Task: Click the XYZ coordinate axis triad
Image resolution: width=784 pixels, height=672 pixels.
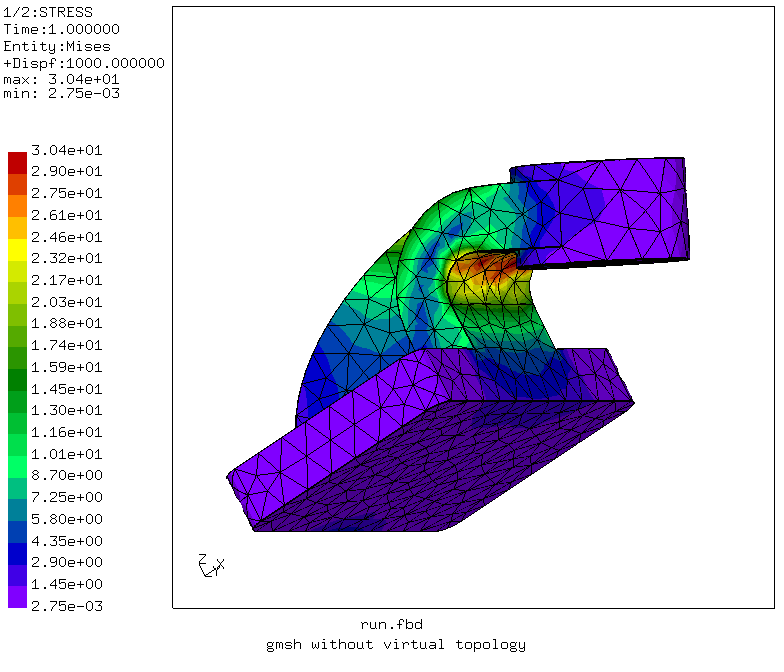Action: click(212, 565)
